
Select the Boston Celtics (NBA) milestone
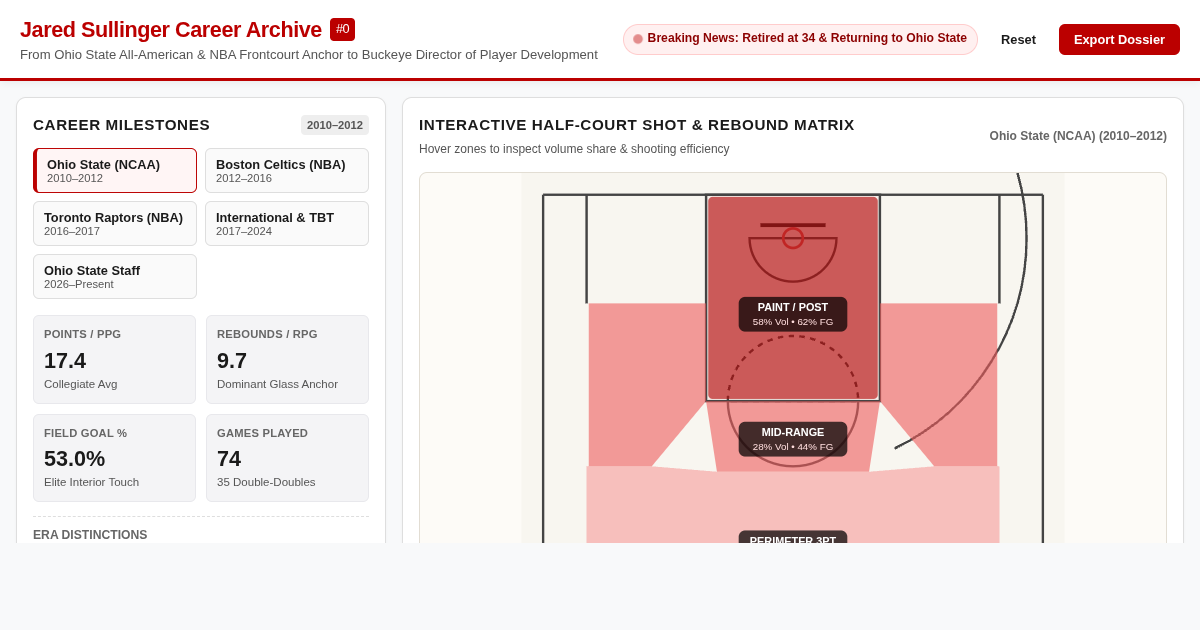click(287, 171)
